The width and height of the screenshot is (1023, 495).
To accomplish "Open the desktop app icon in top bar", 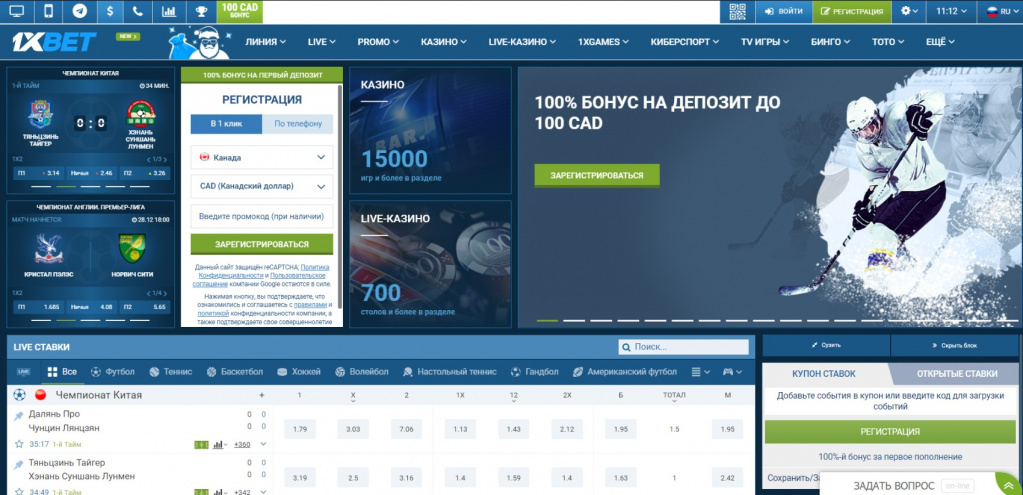I will point(16,11).
